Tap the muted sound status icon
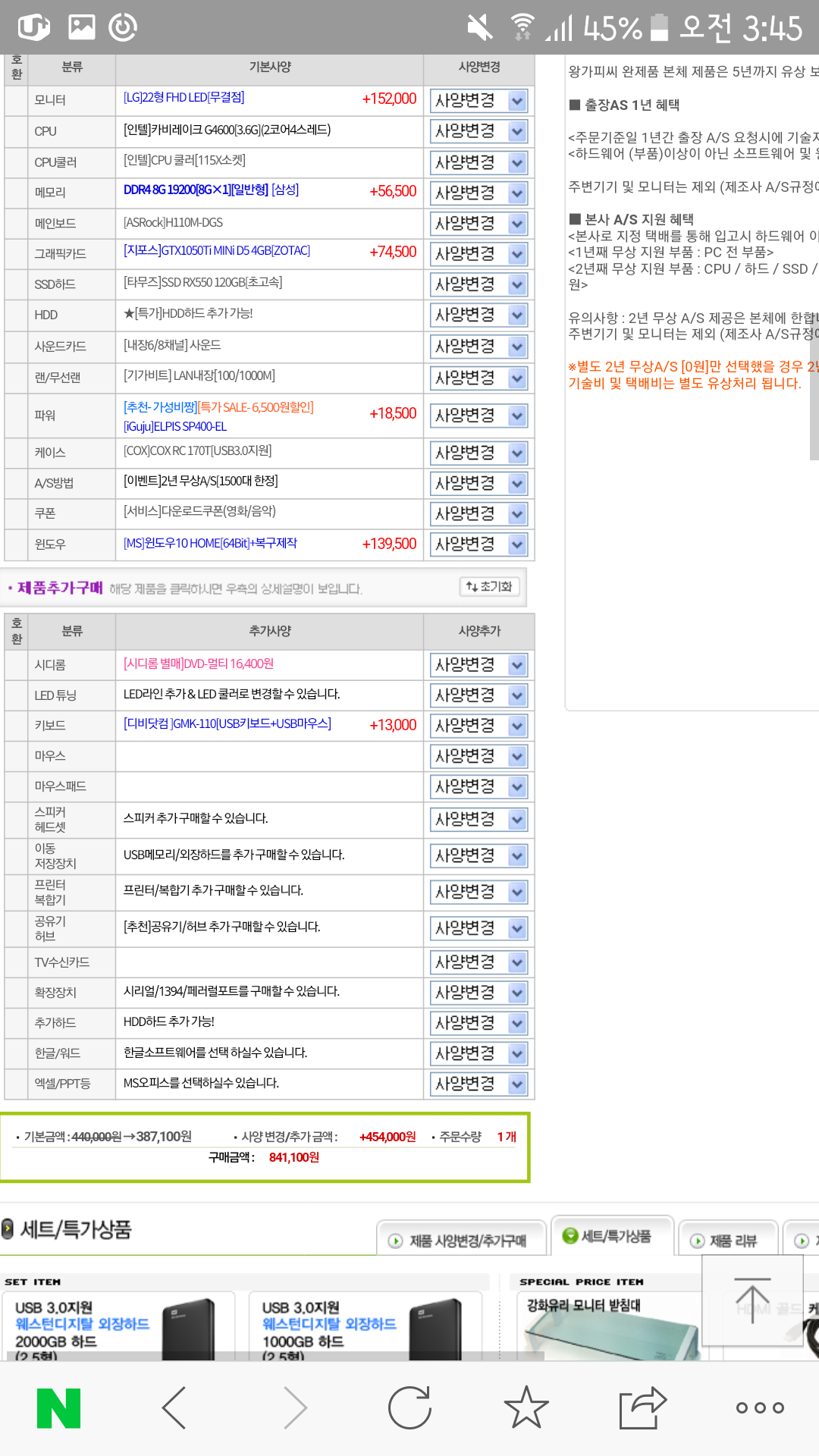 [480, 28]
